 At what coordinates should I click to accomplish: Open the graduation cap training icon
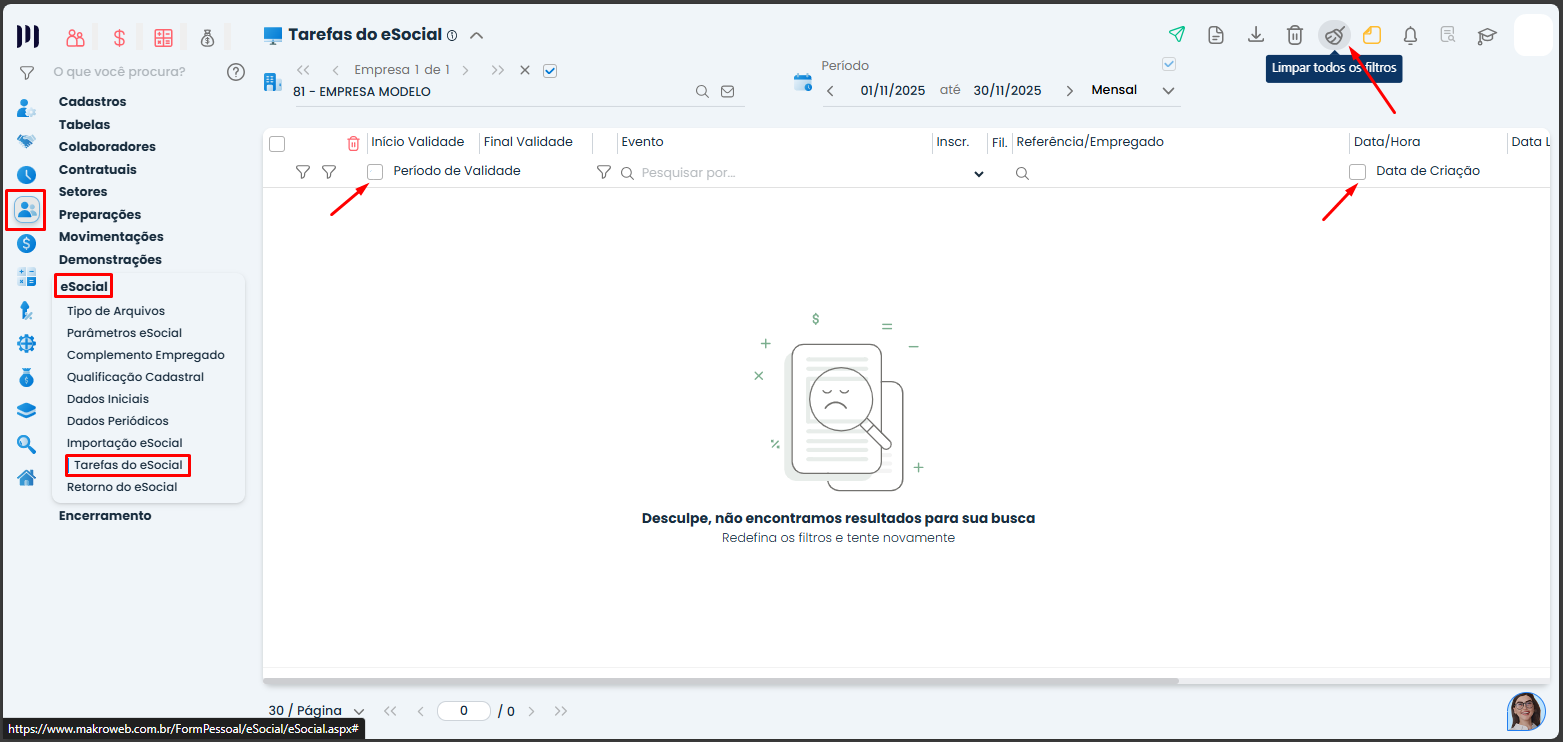pos(1487,35)
